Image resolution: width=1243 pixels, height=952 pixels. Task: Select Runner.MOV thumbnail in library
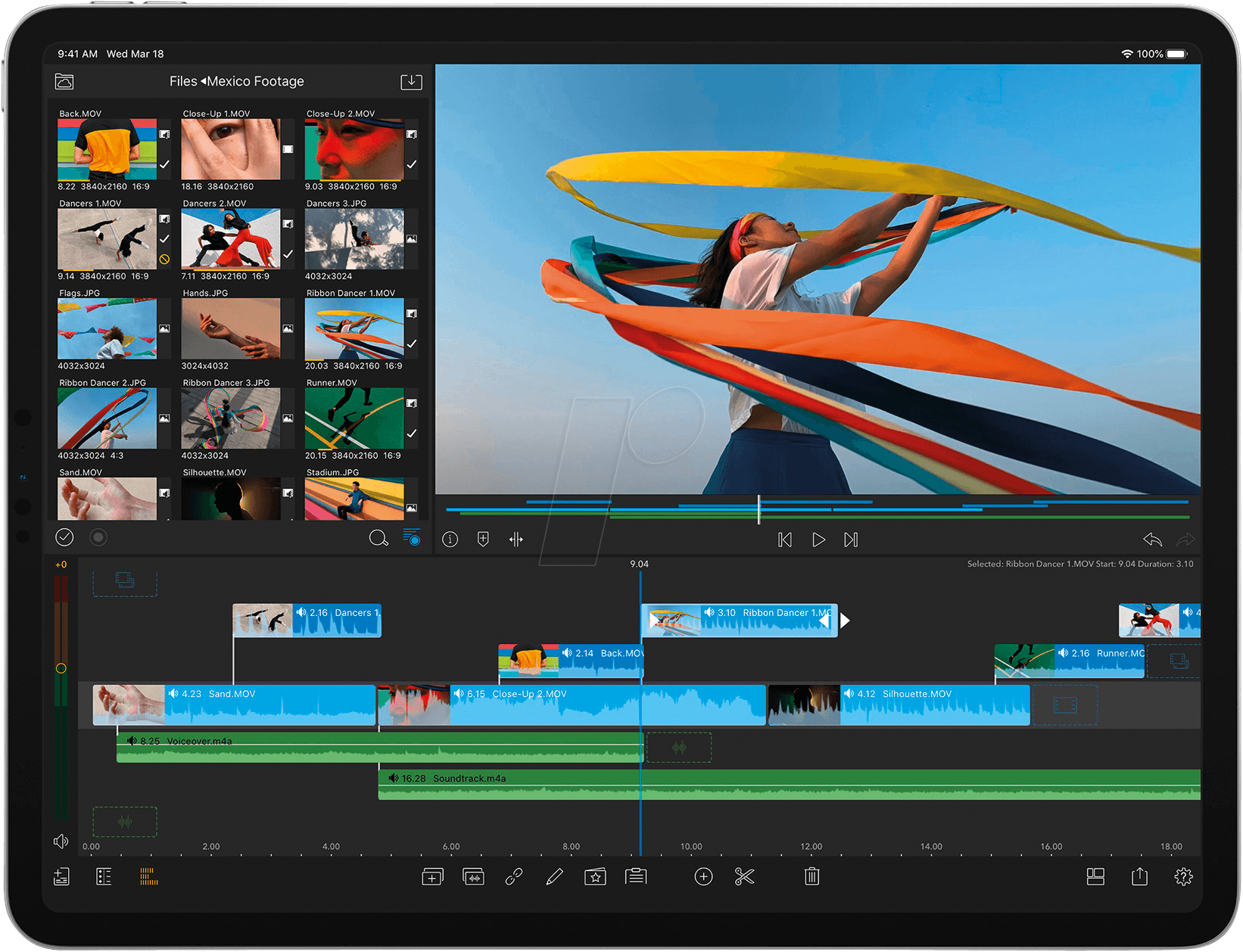[354, 418]
